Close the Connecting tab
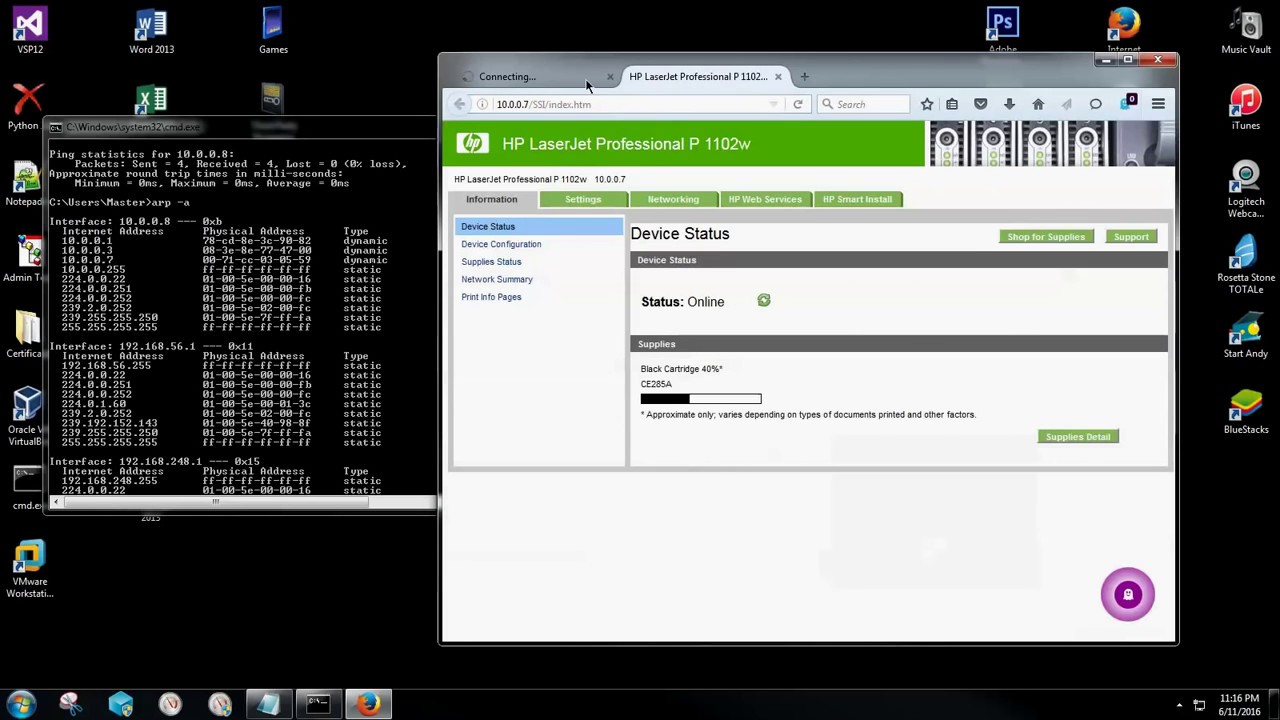This screenshot has height=720, width=1280. coord(610,77)
